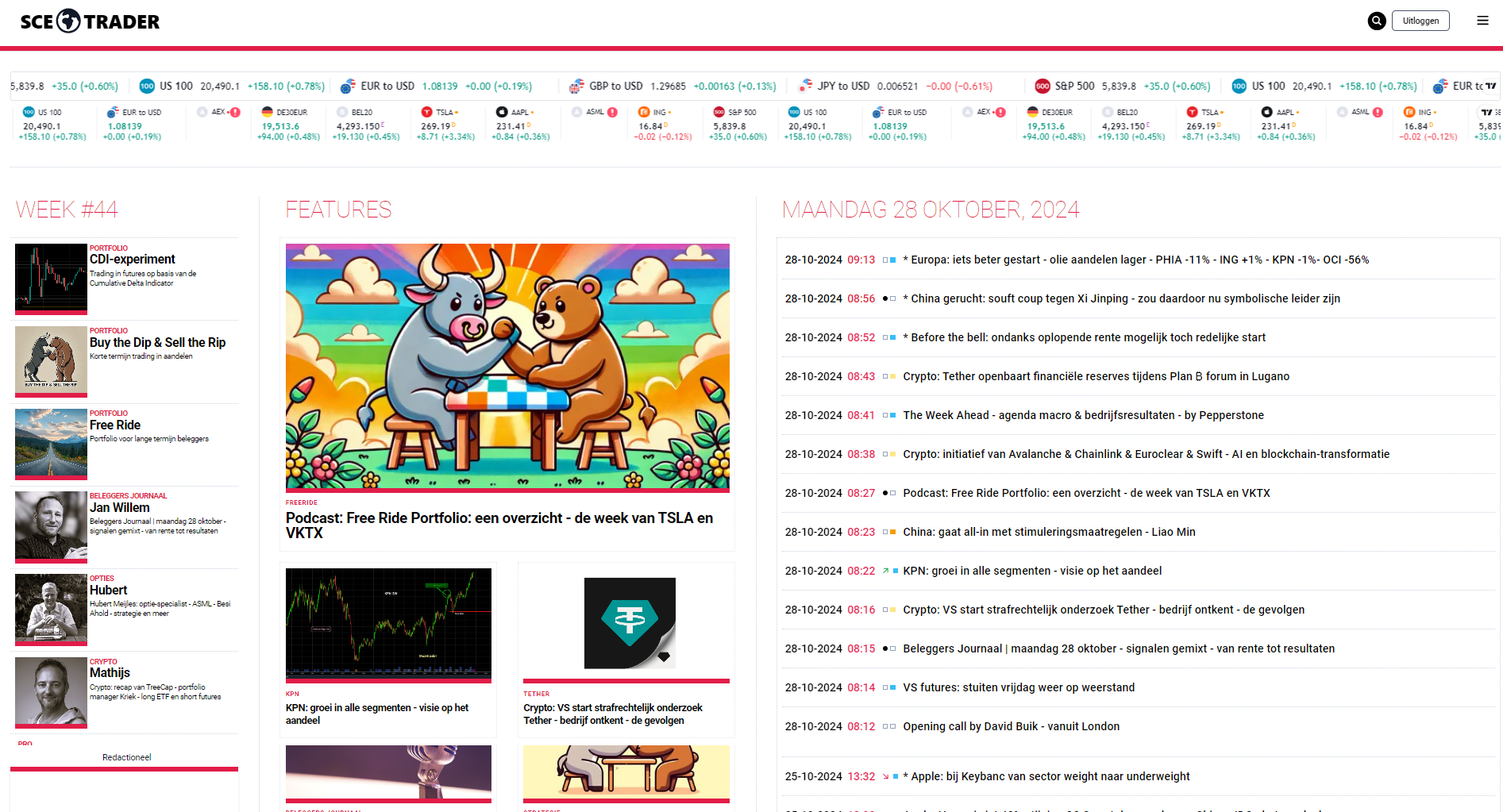
Task: Open the 09:13 Europa iets beter gestart news item
Action: tap(1136, 260)
